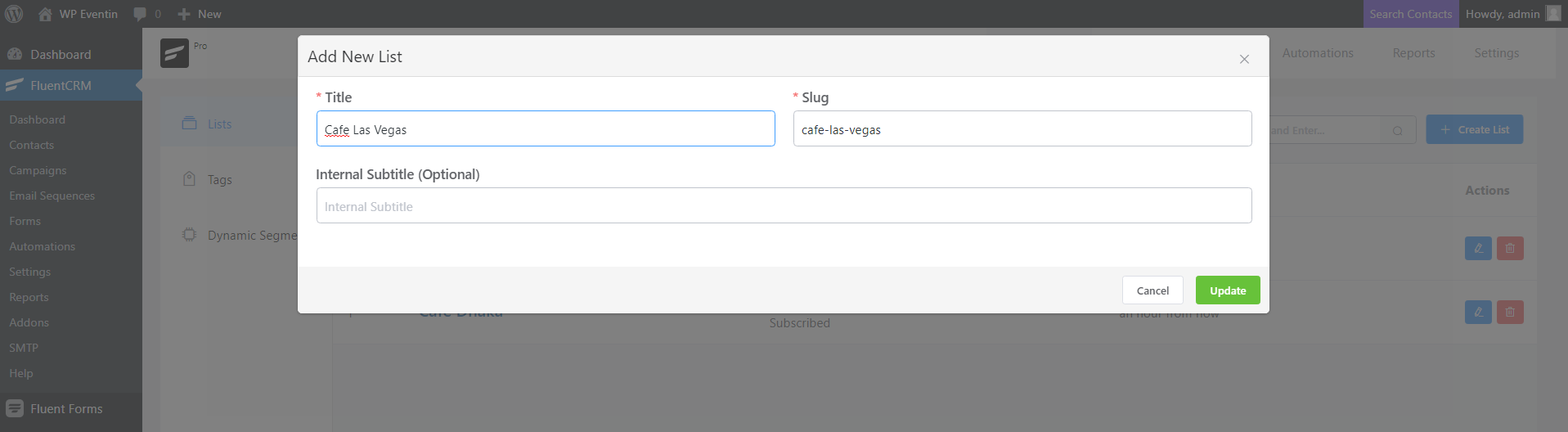Select Tags in the side panel
The width and height of the screenshot is (1568, 432).
pyautogui.click(x=219, y=180)
